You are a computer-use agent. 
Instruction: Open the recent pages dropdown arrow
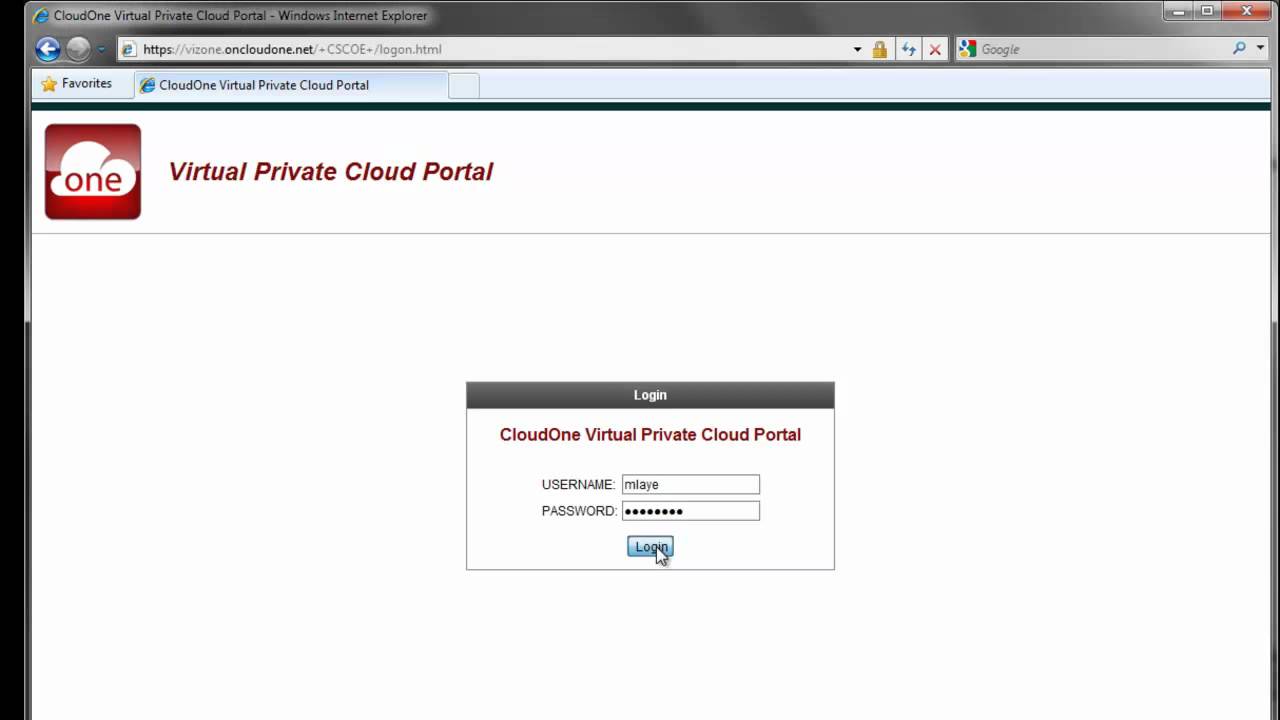point(101,49)
